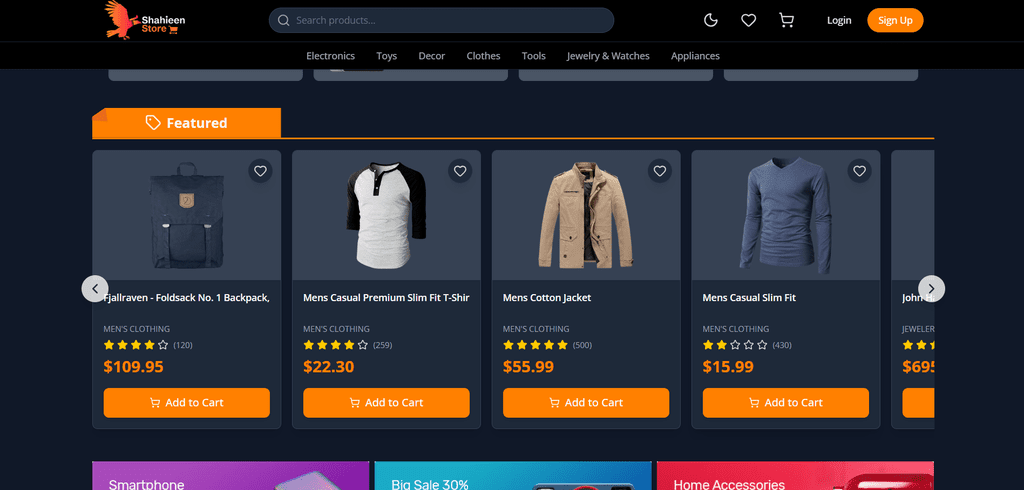This screenshot has height=490, width=1024.
Task: Open the Electronics category
Action: point(330,56)
